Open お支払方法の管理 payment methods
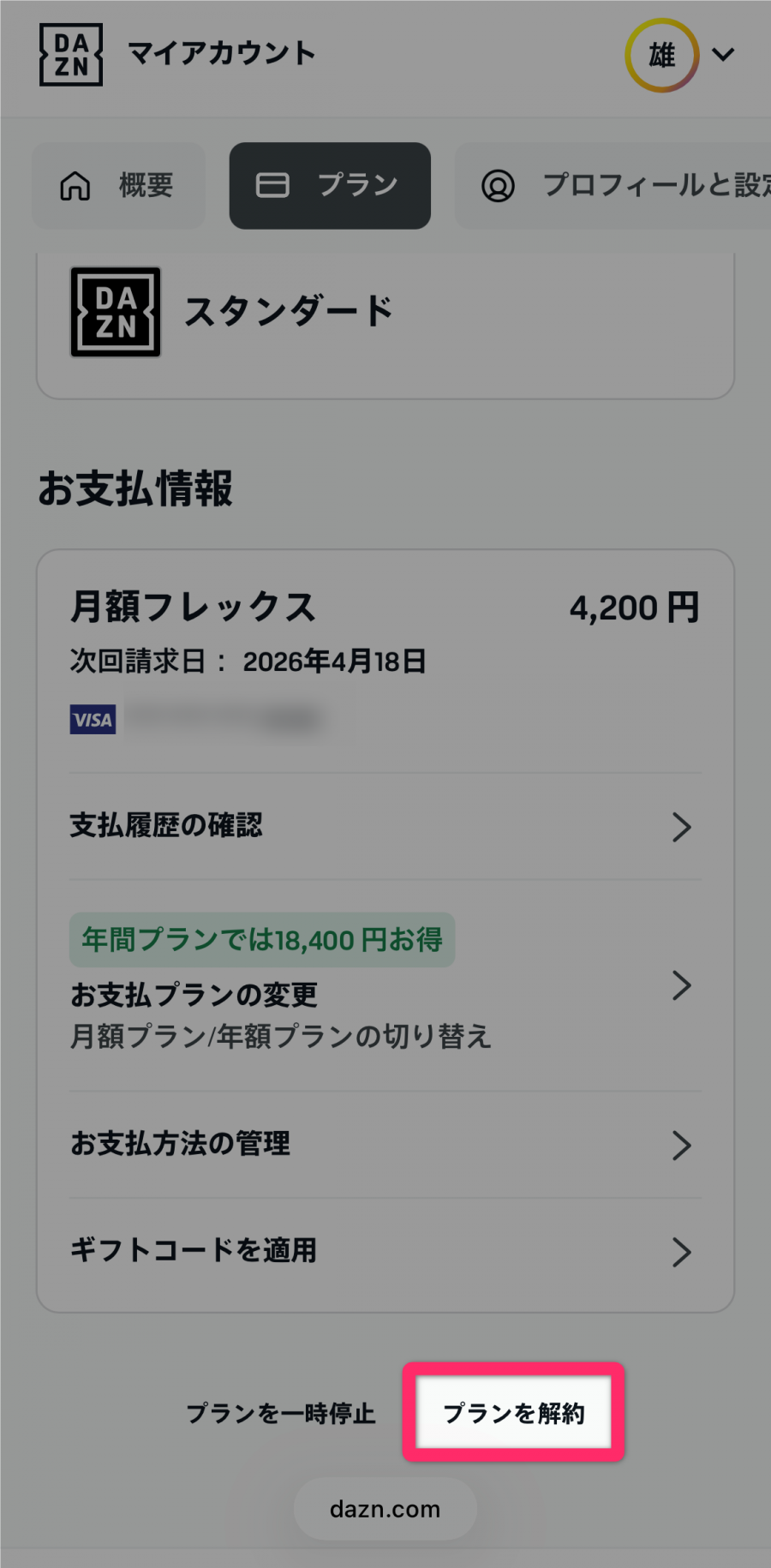This screenshot has width=771, height=1568. (181, 1144)
